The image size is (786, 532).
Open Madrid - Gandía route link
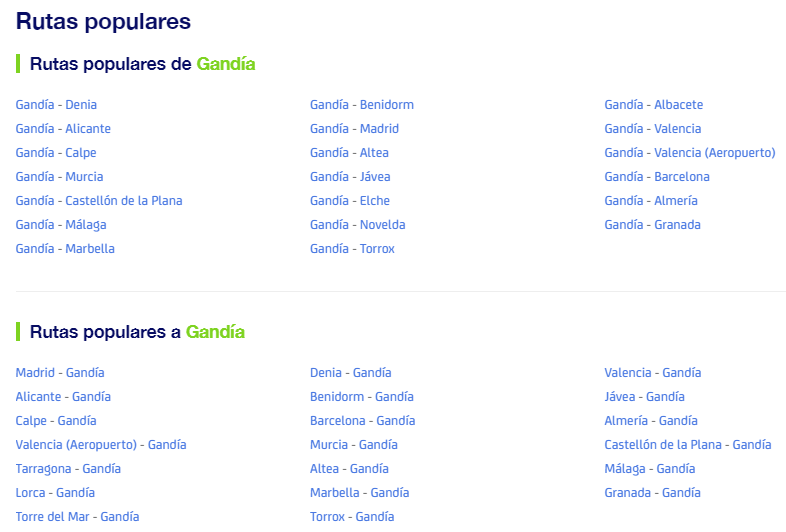point(60,373)
